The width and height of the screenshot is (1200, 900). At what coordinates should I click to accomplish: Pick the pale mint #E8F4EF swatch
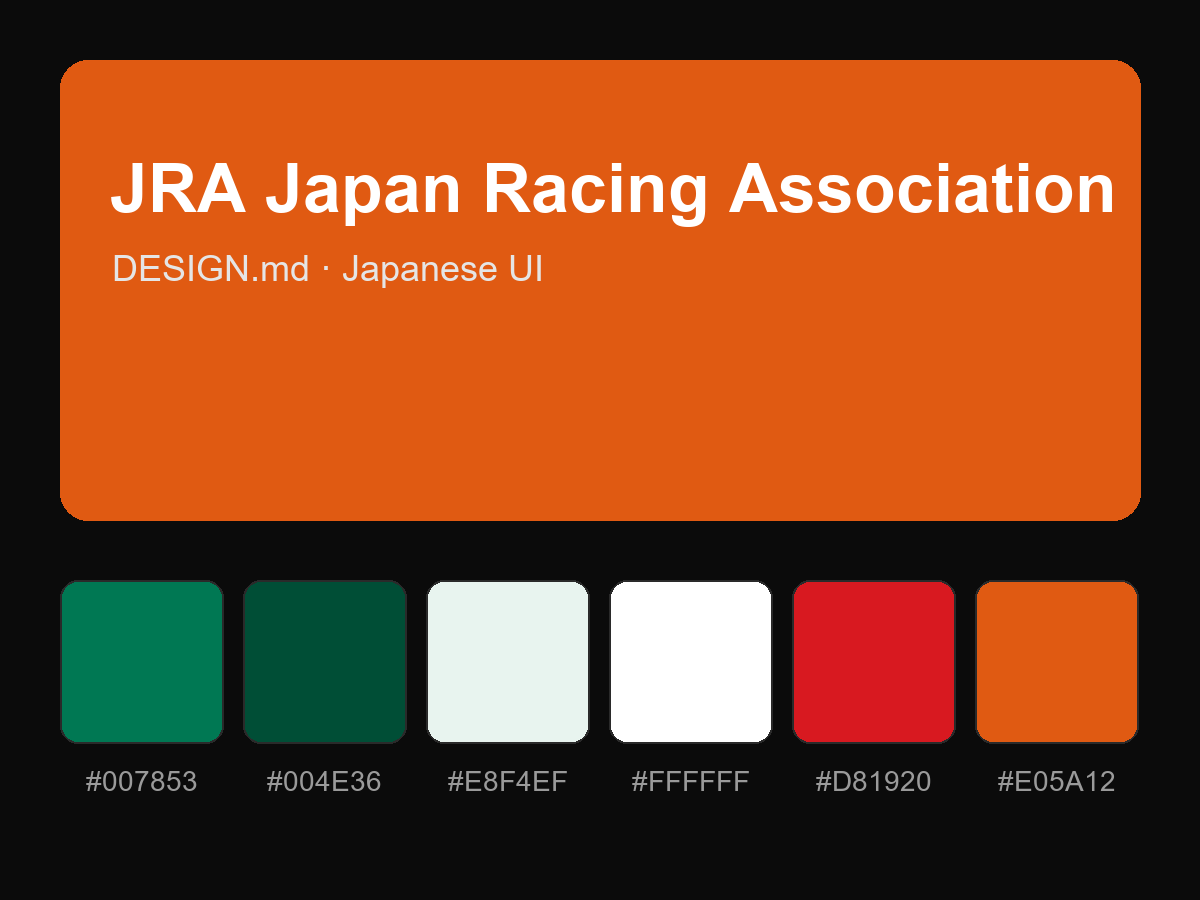point(508,662)
